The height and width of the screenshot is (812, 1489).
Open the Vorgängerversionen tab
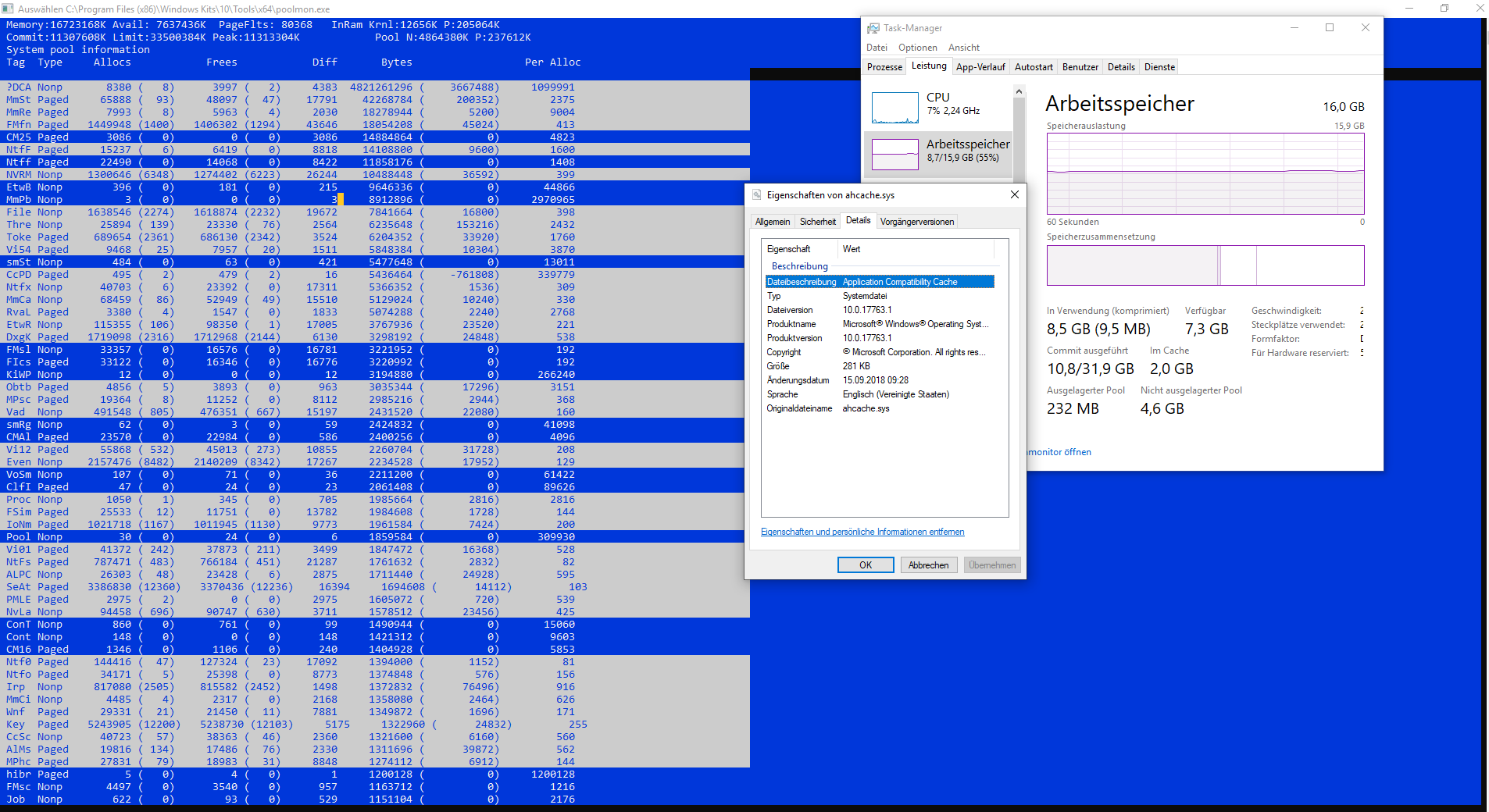(917, 222)
